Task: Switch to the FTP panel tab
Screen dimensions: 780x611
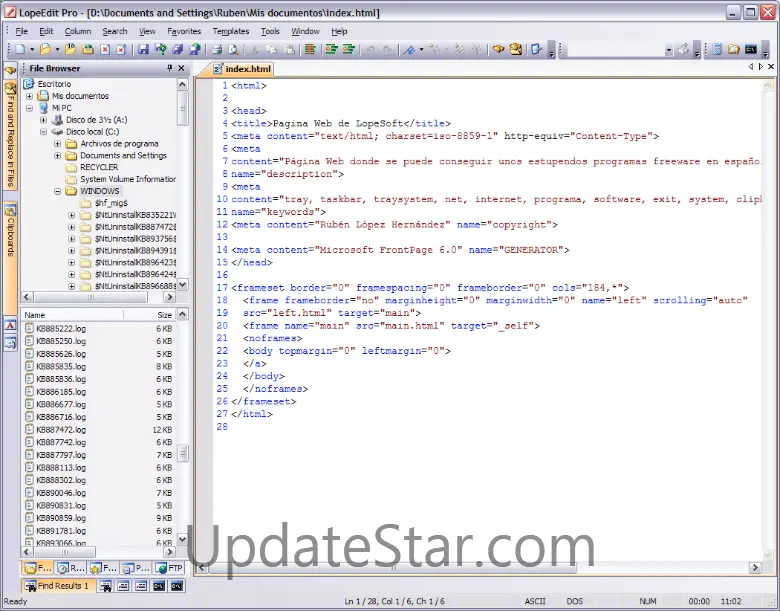Action: click(169, 568)
